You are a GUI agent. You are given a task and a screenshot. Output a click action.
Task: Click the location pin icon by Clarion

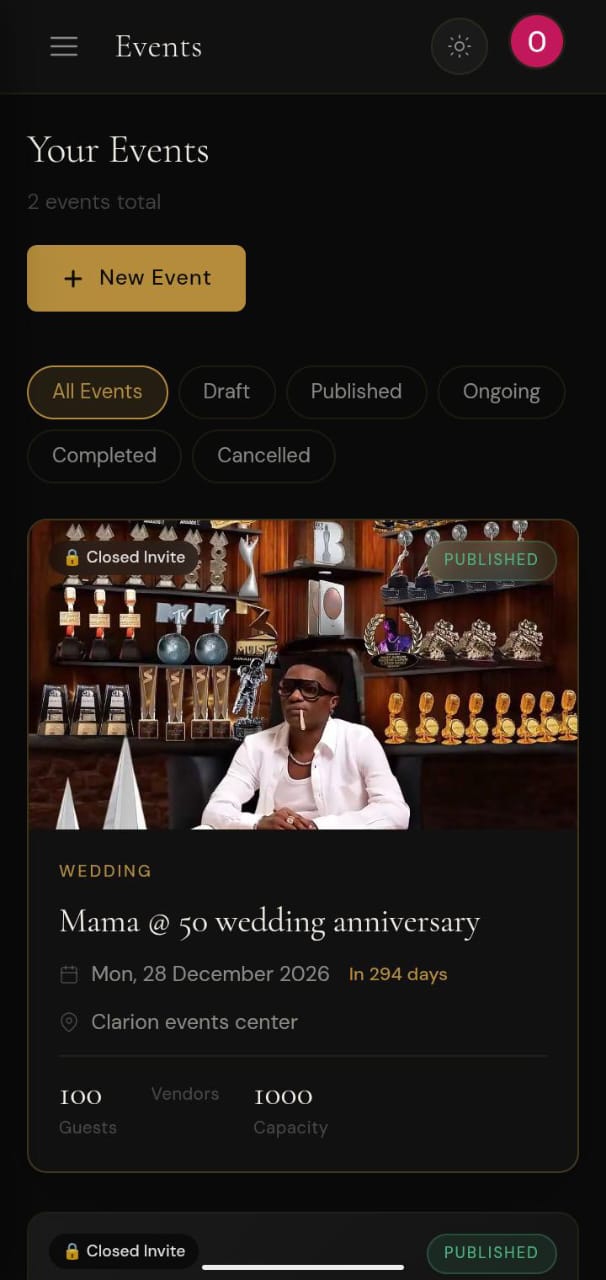tap(69, 1022)
